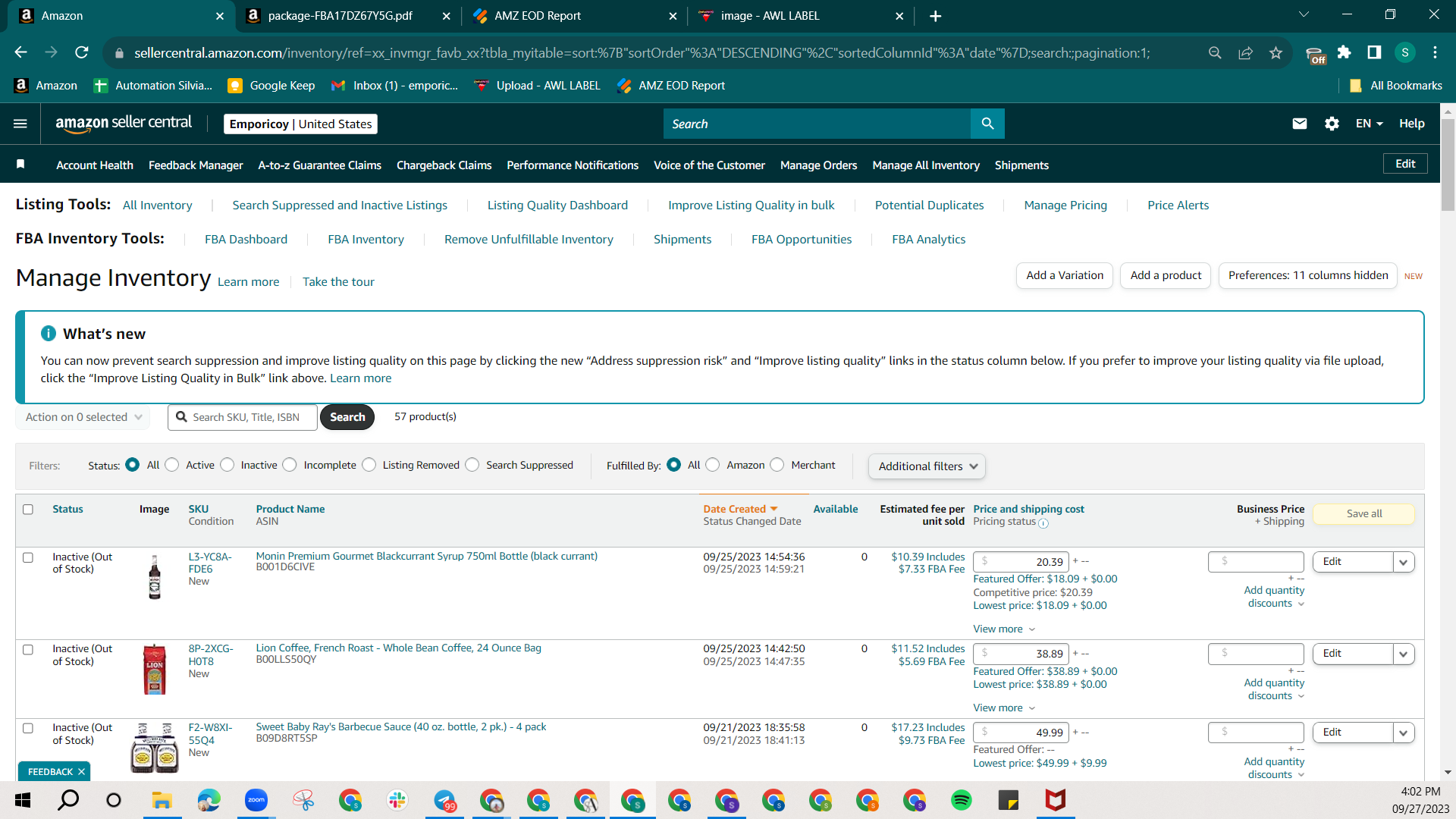Open Zoom from the taskbar
This screenshot has height=819, width=1456.
256,800
